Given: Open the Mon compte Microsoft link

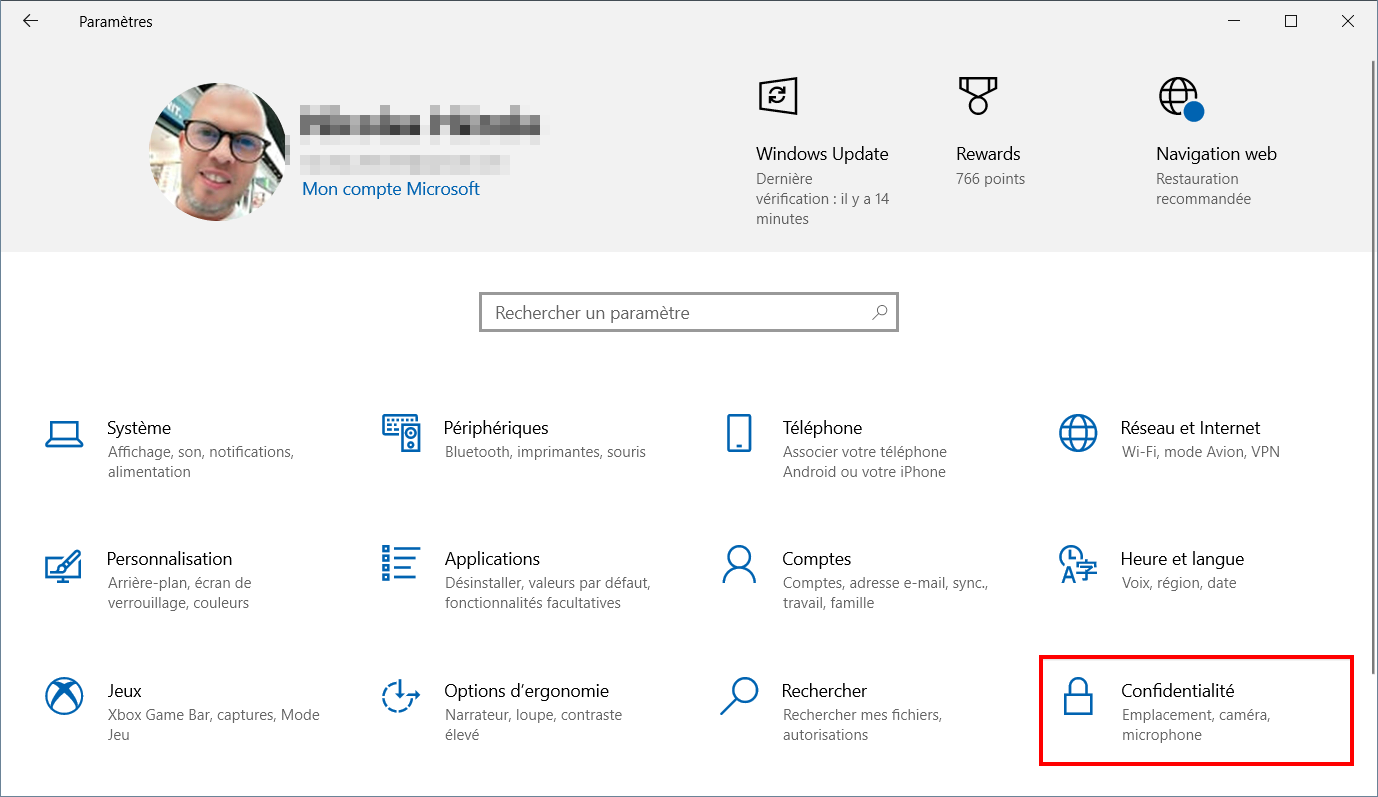Looking at the screenshot, I should pos(391,189).
